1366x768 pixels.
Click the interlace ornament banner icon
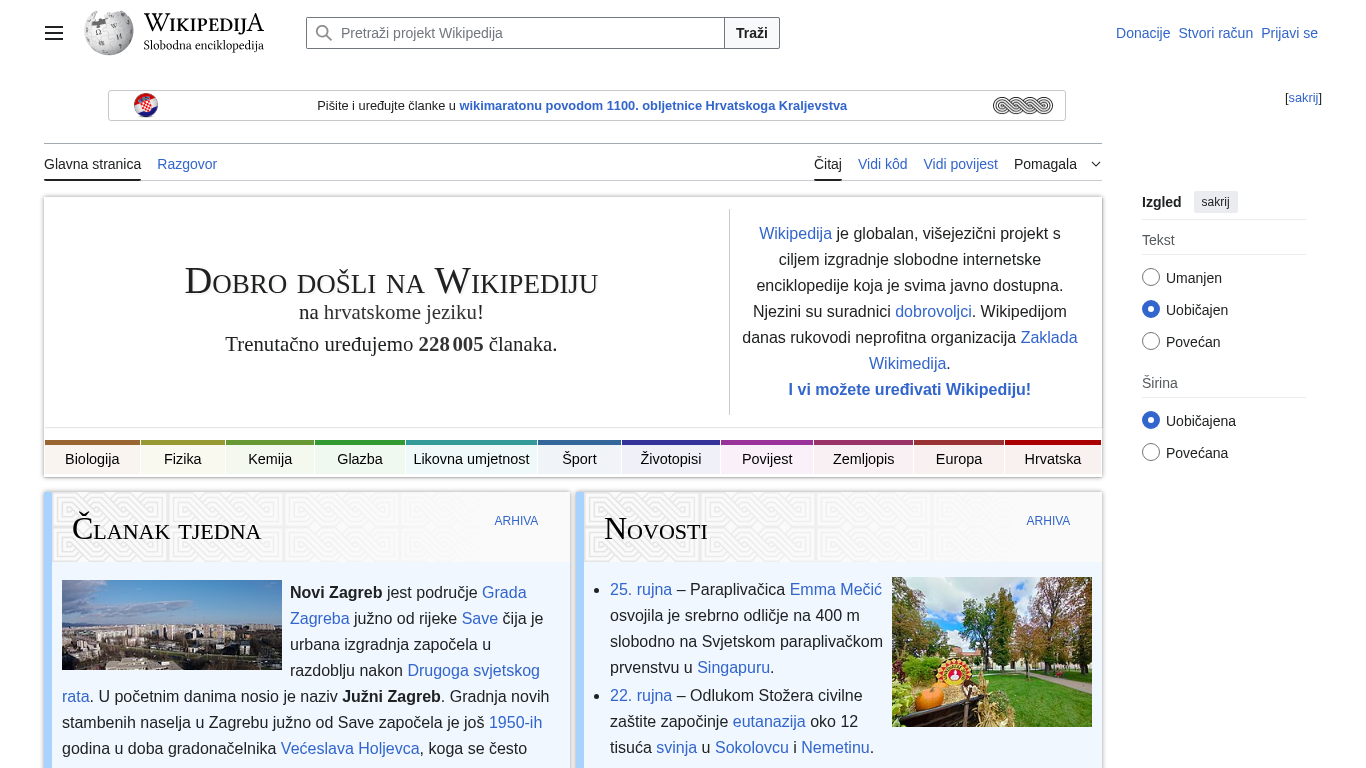[1022, 105]
